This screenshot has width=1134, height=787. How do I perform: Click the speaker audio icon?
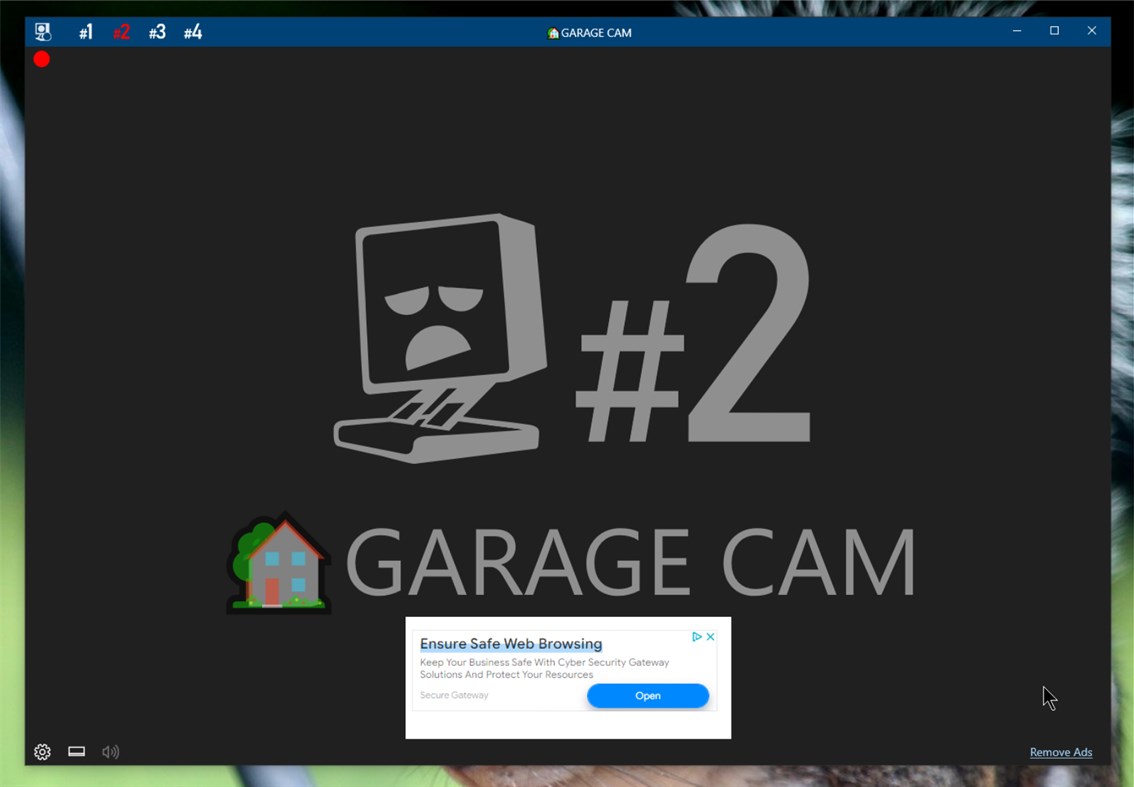coord(110,751)
